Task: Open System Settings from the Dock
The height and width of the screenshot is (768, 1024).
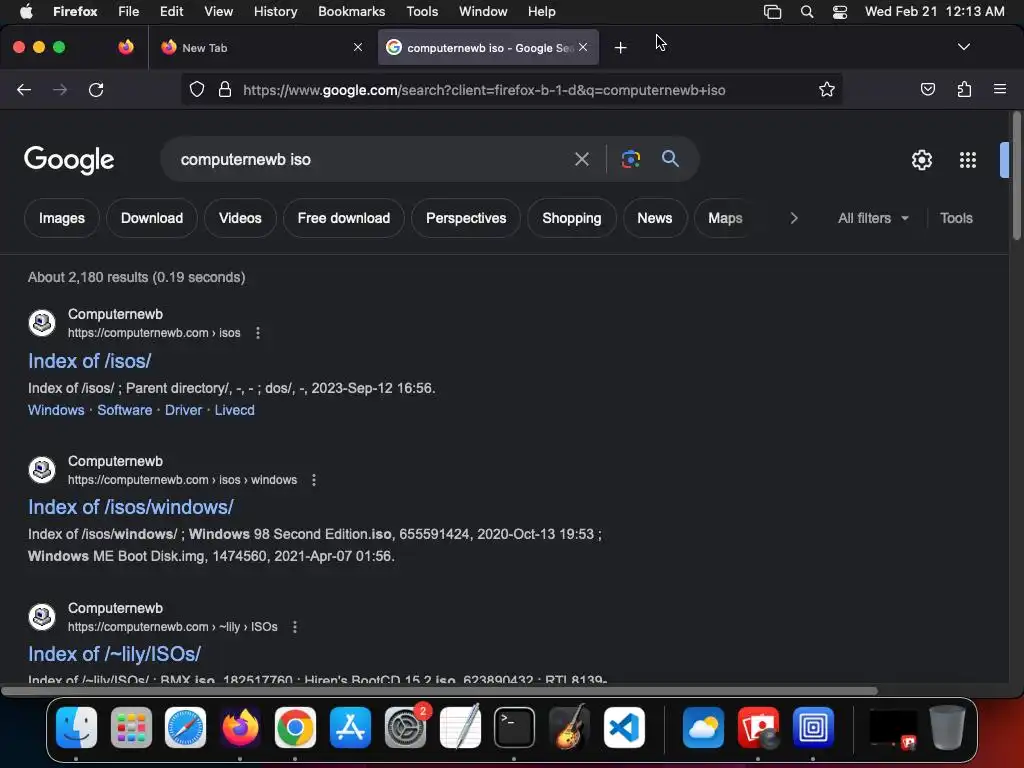Action: click(x=406, y=728)
